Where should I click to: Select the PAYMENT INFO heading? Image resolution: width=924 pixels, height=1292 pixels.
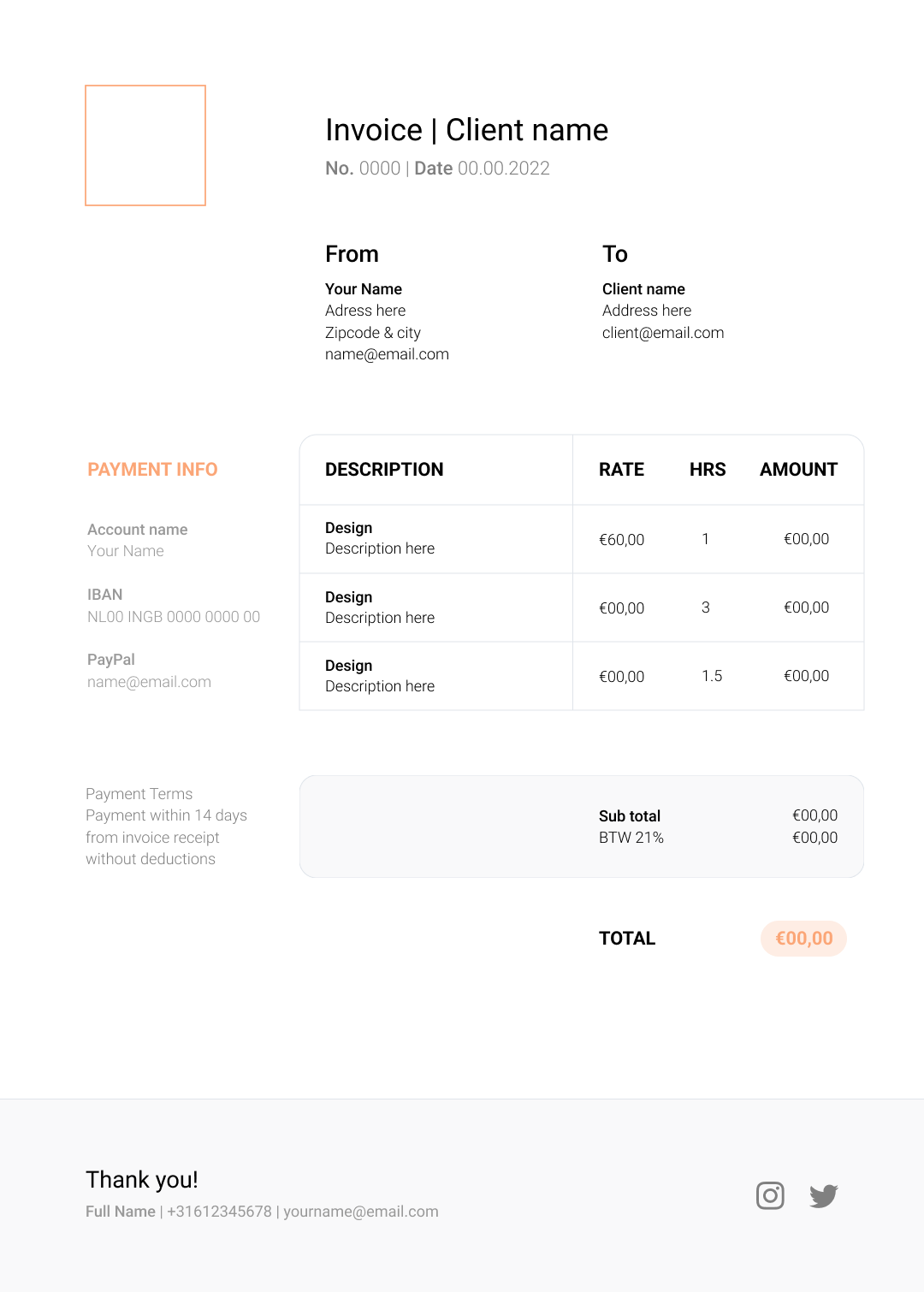pyautogui.click(x=152, y=470)
